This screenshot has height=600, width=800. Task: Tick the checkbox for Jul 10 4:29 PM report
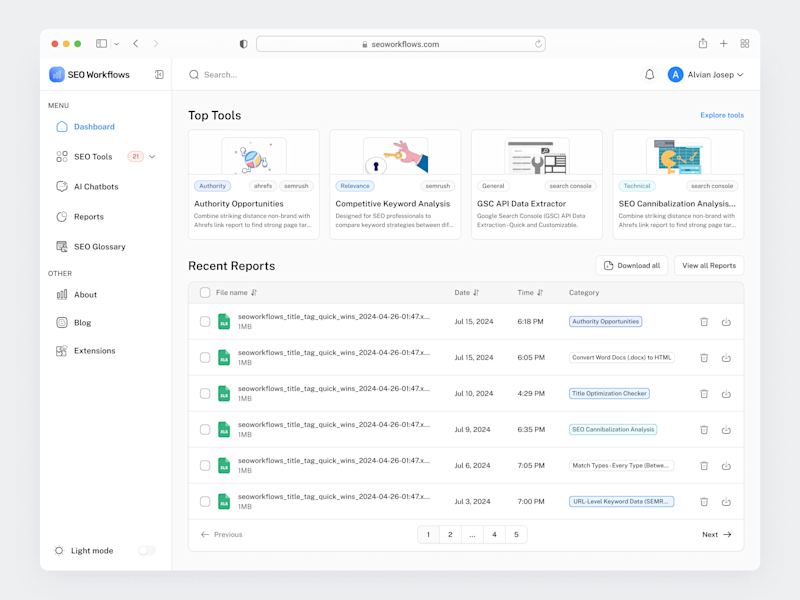(x=205, y=393)
